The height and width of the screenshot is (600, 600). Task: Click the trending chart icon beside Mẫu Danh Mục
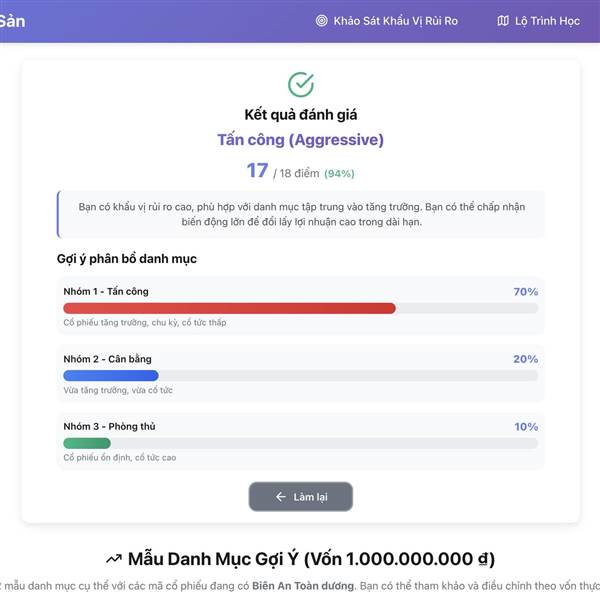pos(113,559)
